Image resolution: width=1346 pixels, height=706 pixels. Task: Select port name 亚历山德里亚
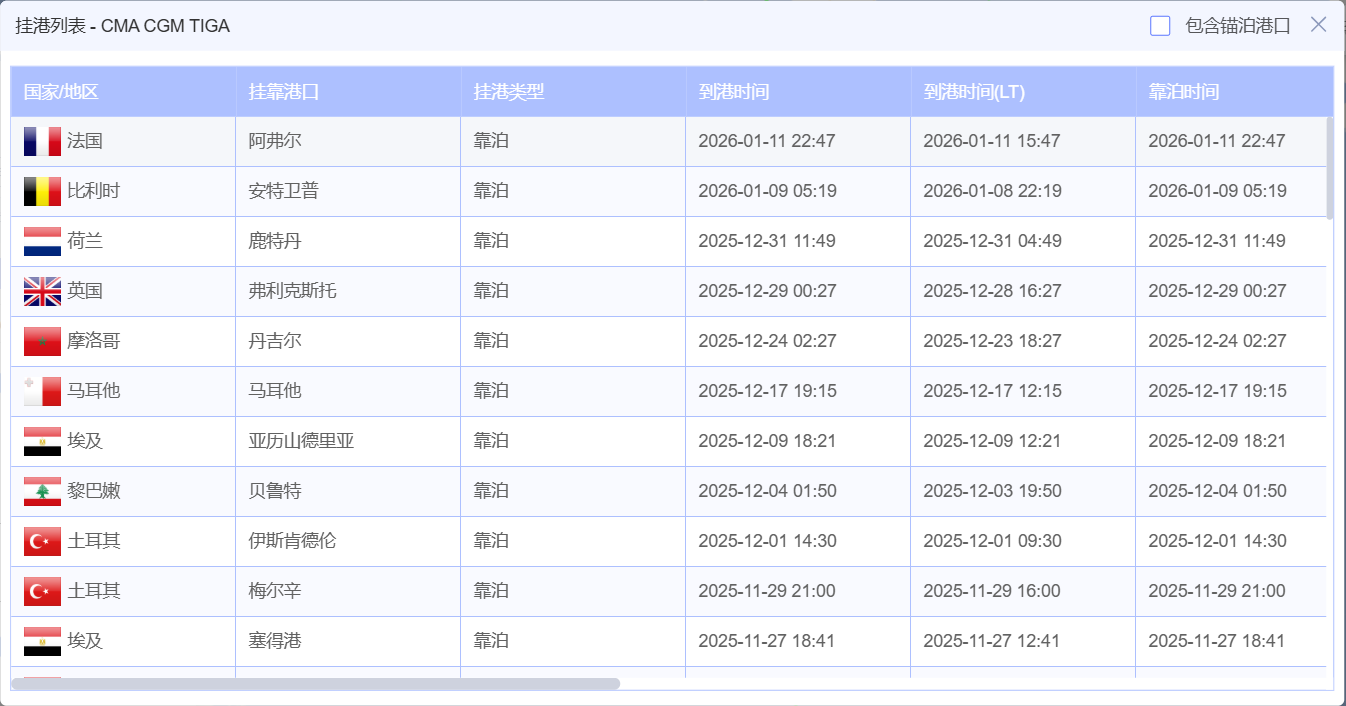click(301, 441)
